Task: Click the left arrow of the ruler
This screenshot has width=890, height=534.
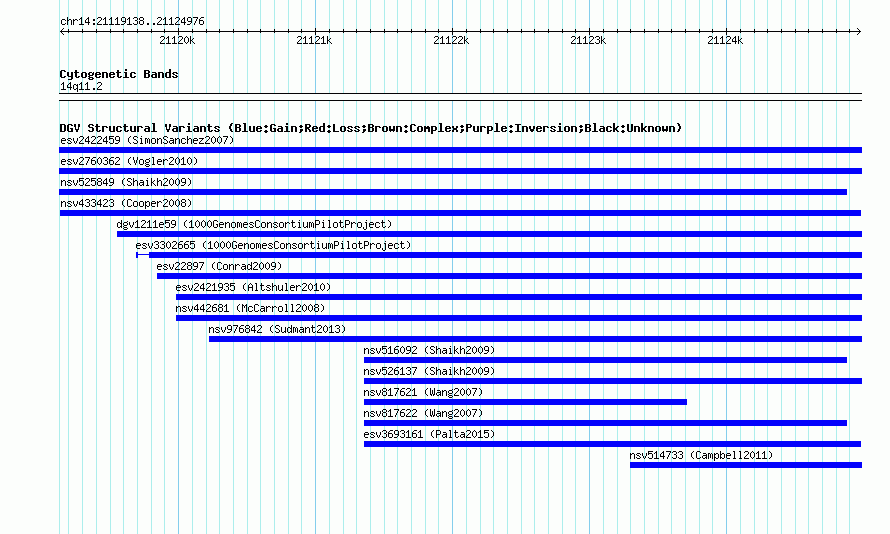Action: pyautogui.click(x=62, y=32)
